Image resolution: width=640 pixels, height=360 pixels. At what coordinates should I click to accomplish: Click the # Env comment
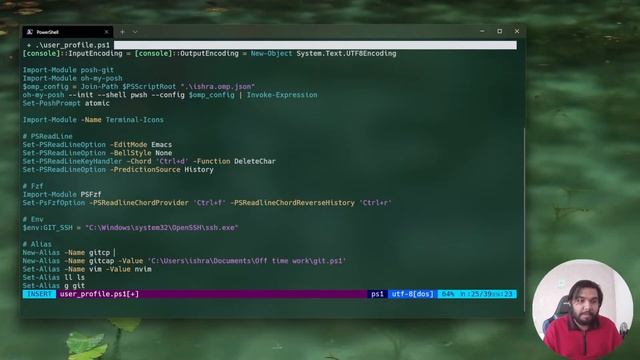(x=33, y=220)
